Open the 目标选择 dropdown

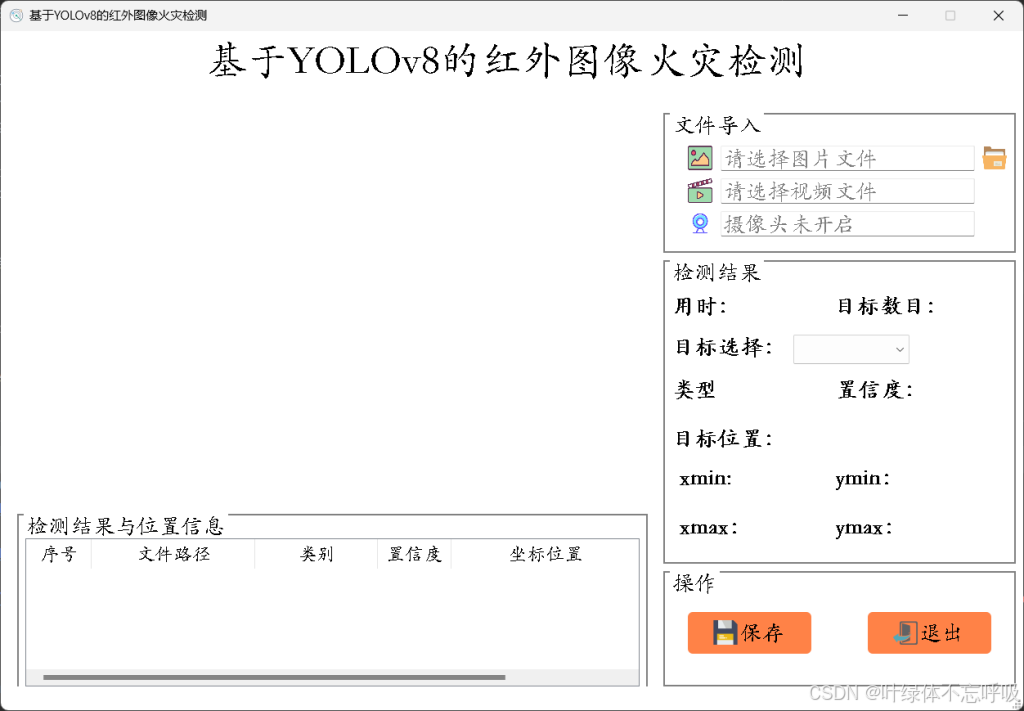[x=851, y=349]
